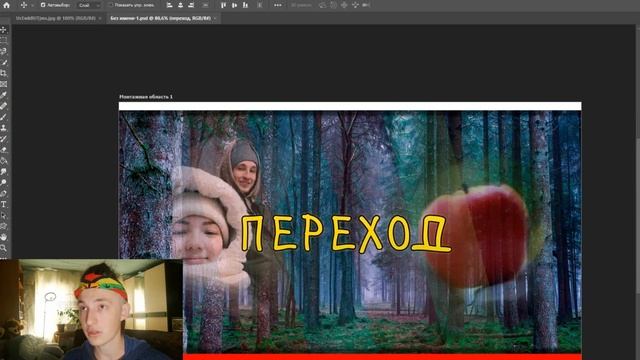Open the three-dots more align options
This screenshot has height=360, width=640.
point(278,5)
